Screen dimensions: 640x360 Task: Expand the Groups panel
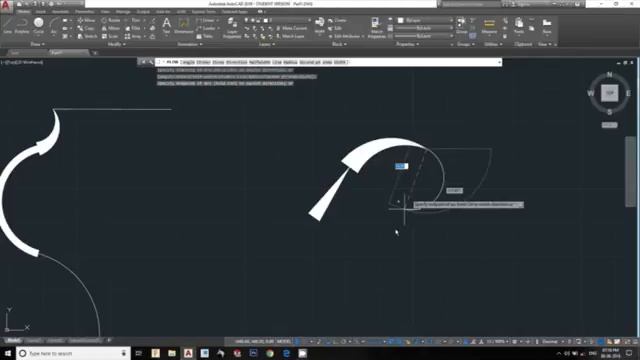[x=465, y=44]
